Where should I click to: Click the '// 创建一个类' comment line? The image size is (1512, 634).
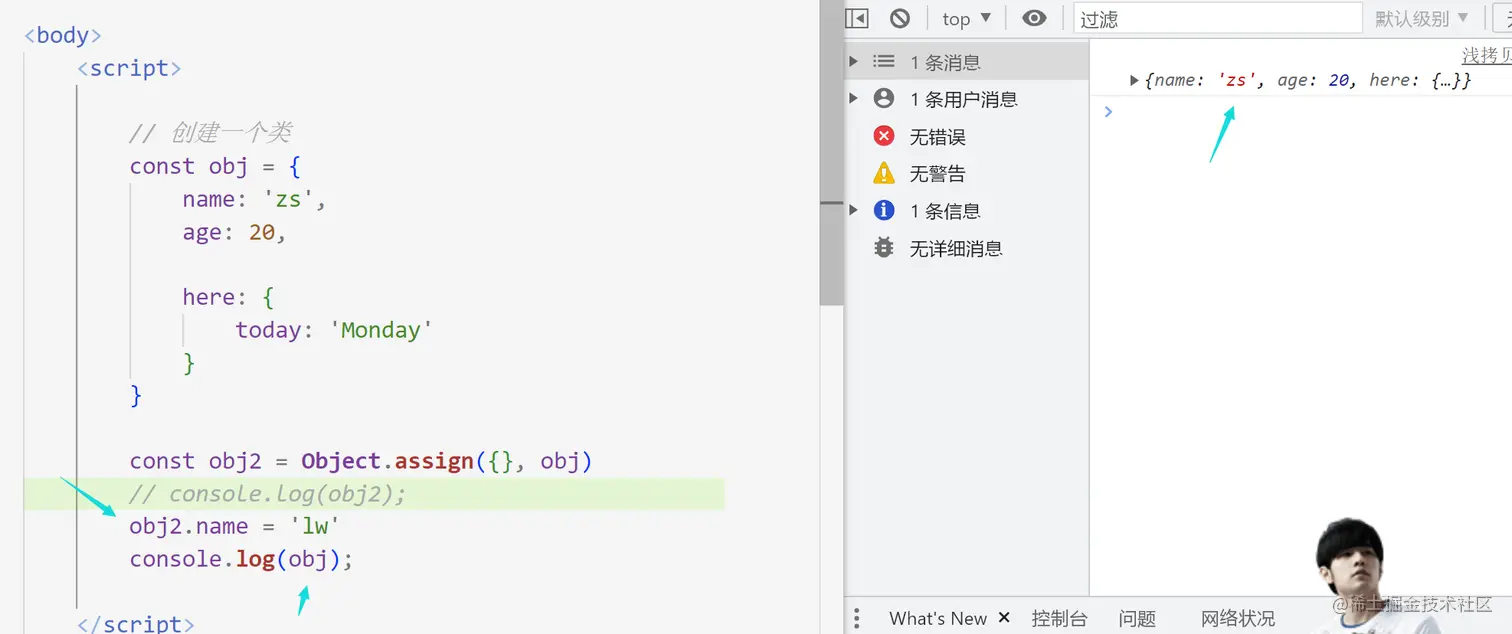(210, 133)
